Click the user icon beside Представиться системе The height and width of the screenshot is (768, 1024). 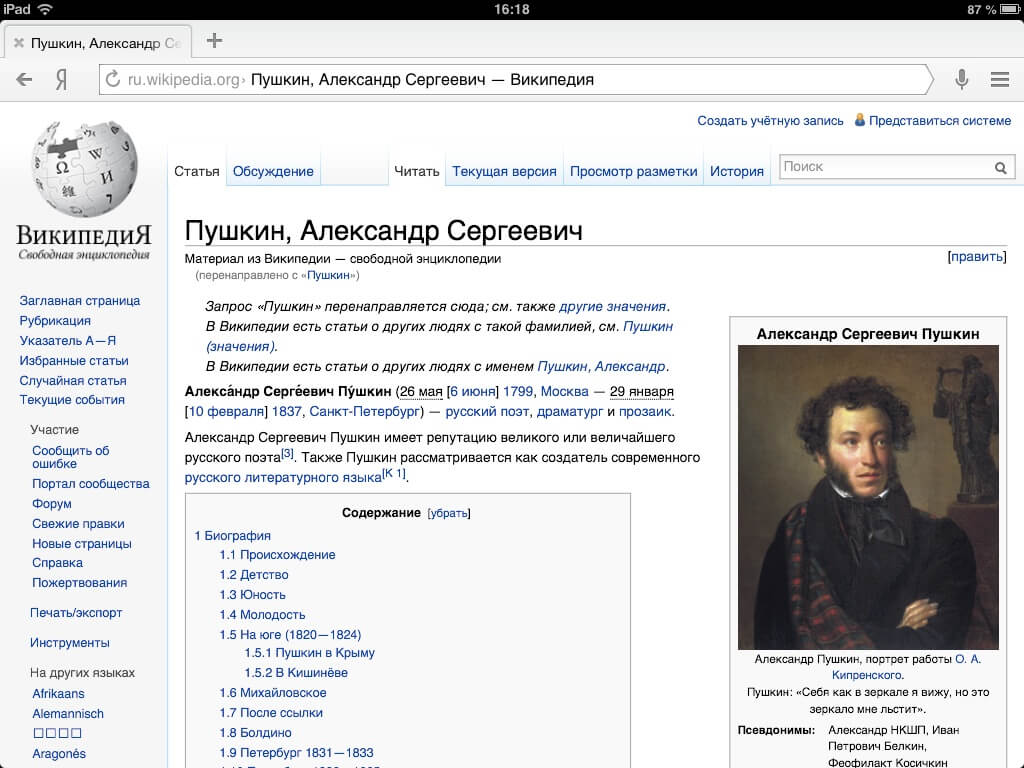(x=860, y=120)
